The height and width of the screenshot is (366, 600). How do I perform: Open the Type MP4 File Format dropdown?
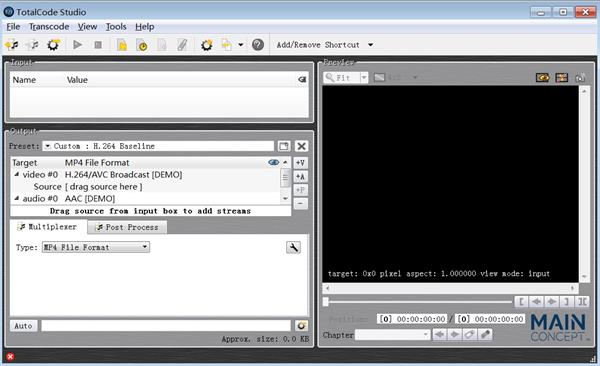(96, 247)
